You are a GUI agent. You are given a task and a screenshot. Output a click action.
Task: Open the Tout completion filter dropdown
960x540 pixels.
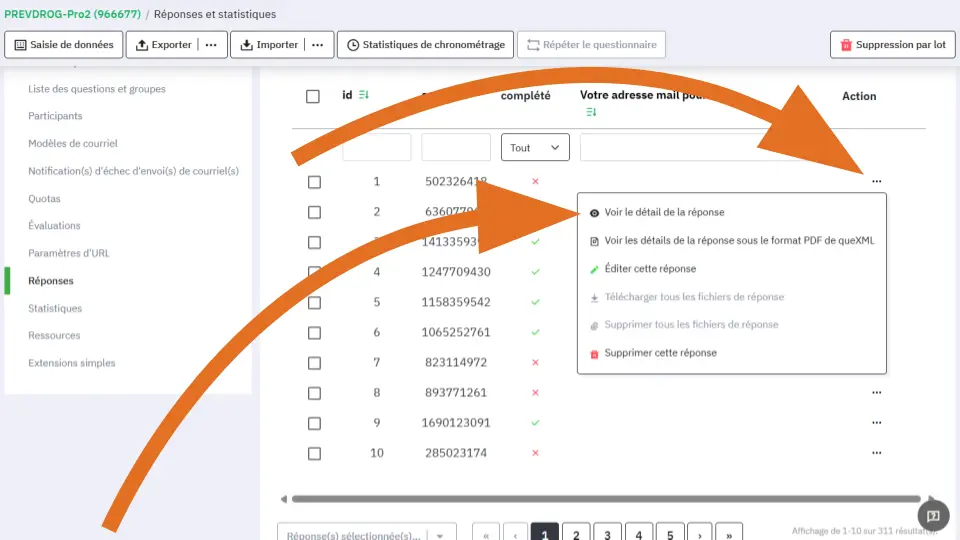[x=534, y=148]
